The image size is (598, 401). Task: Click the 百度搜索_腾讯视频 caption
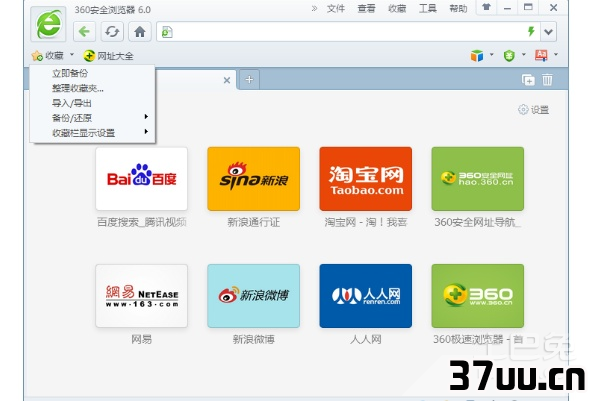tap(141, 222)
